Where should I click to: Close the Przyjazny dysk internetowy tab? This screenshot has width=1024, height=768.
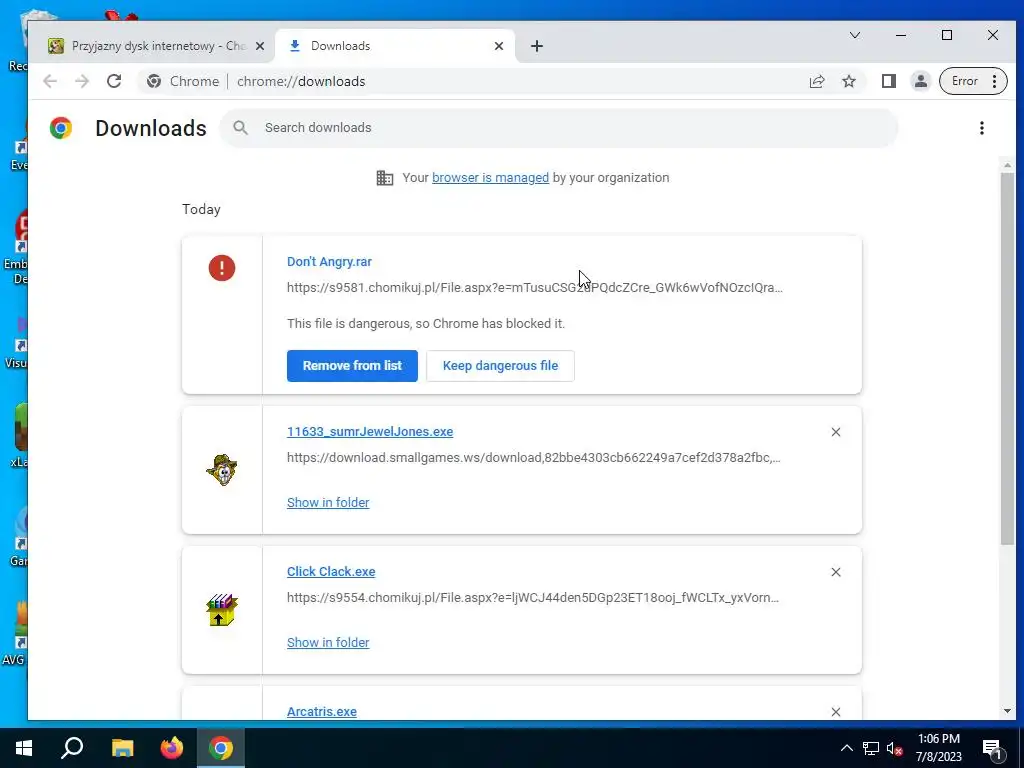pos(259,46)
